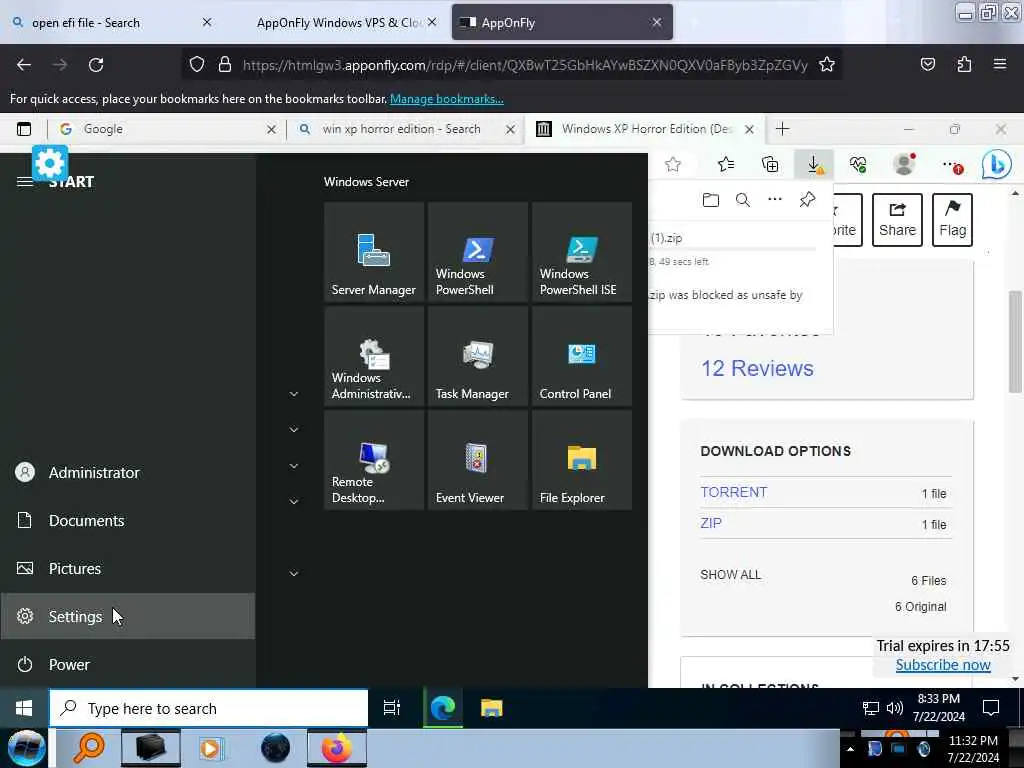The width and height of the screenshot is (1024, 768).
Task: Open new tab in Edge
Action: (782, 129)
